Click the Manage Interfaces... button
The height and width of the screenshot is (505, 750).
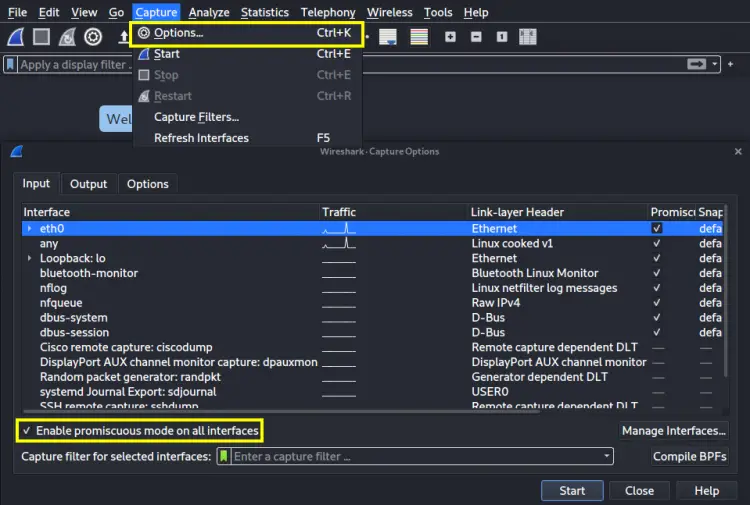(673, 431)
